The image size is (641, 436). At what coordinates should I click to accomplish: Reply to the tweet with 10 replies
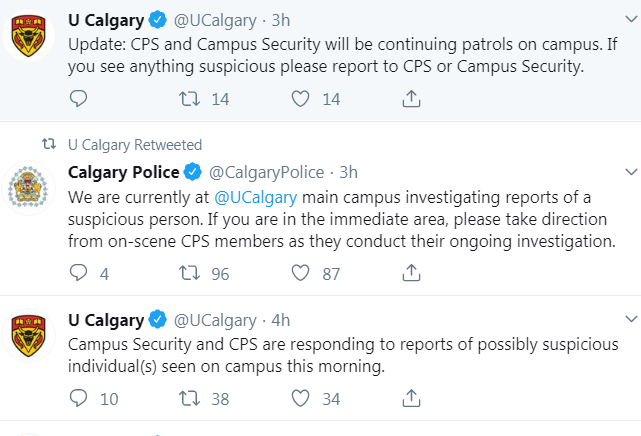(x=80, y=398)
